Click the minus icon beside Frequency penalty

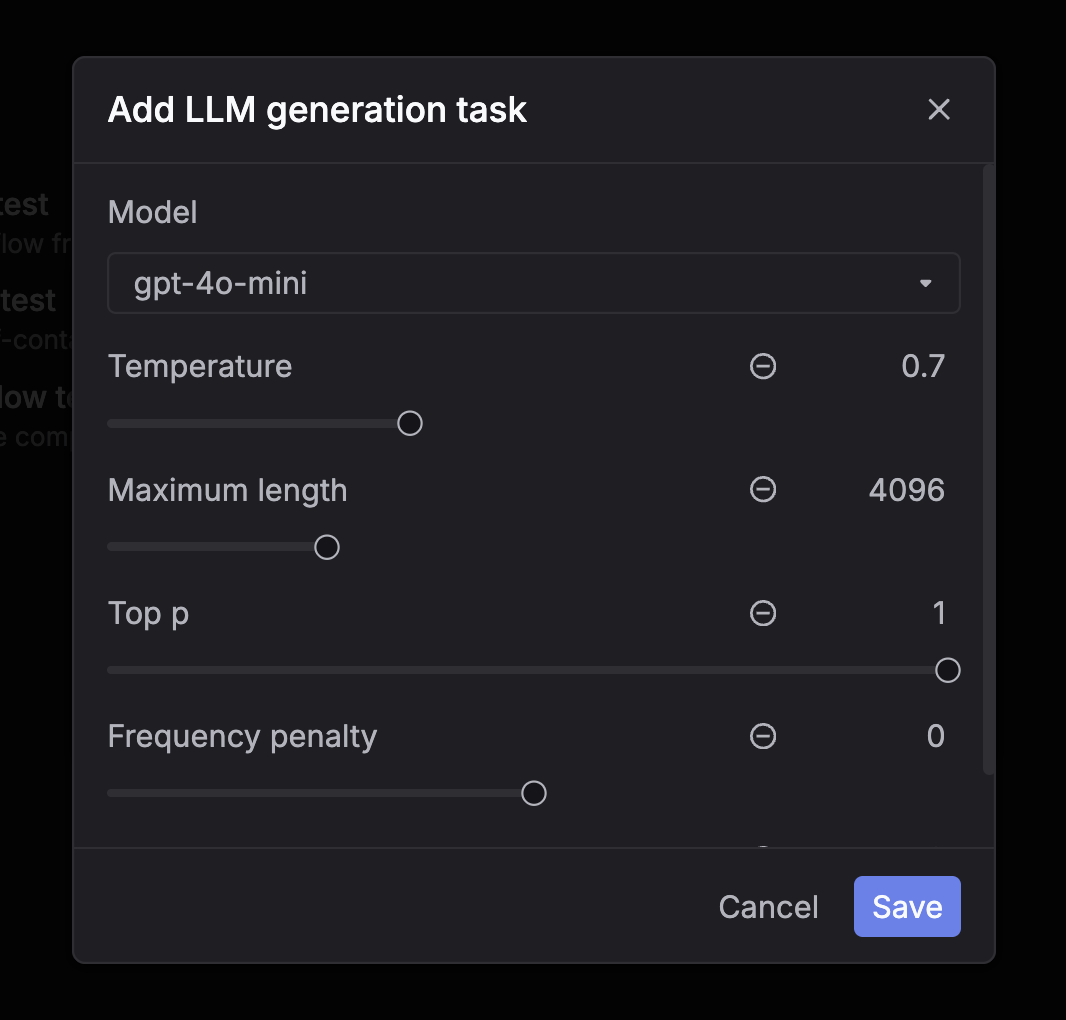tap(763, 736)
